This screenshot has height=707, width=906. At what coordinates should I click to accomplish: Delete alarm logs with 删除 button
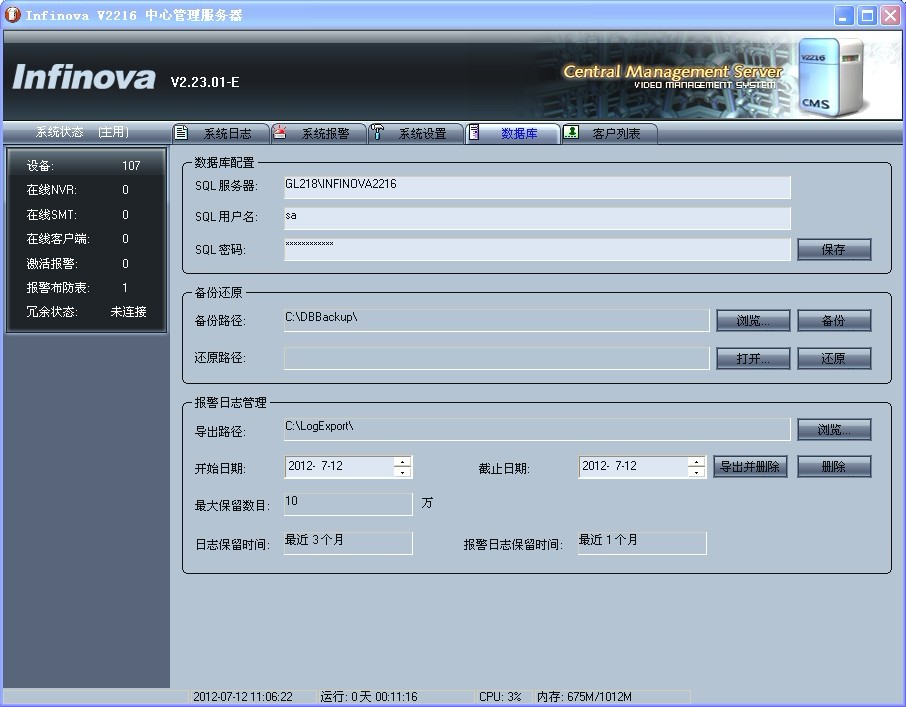tap(834, 467)
